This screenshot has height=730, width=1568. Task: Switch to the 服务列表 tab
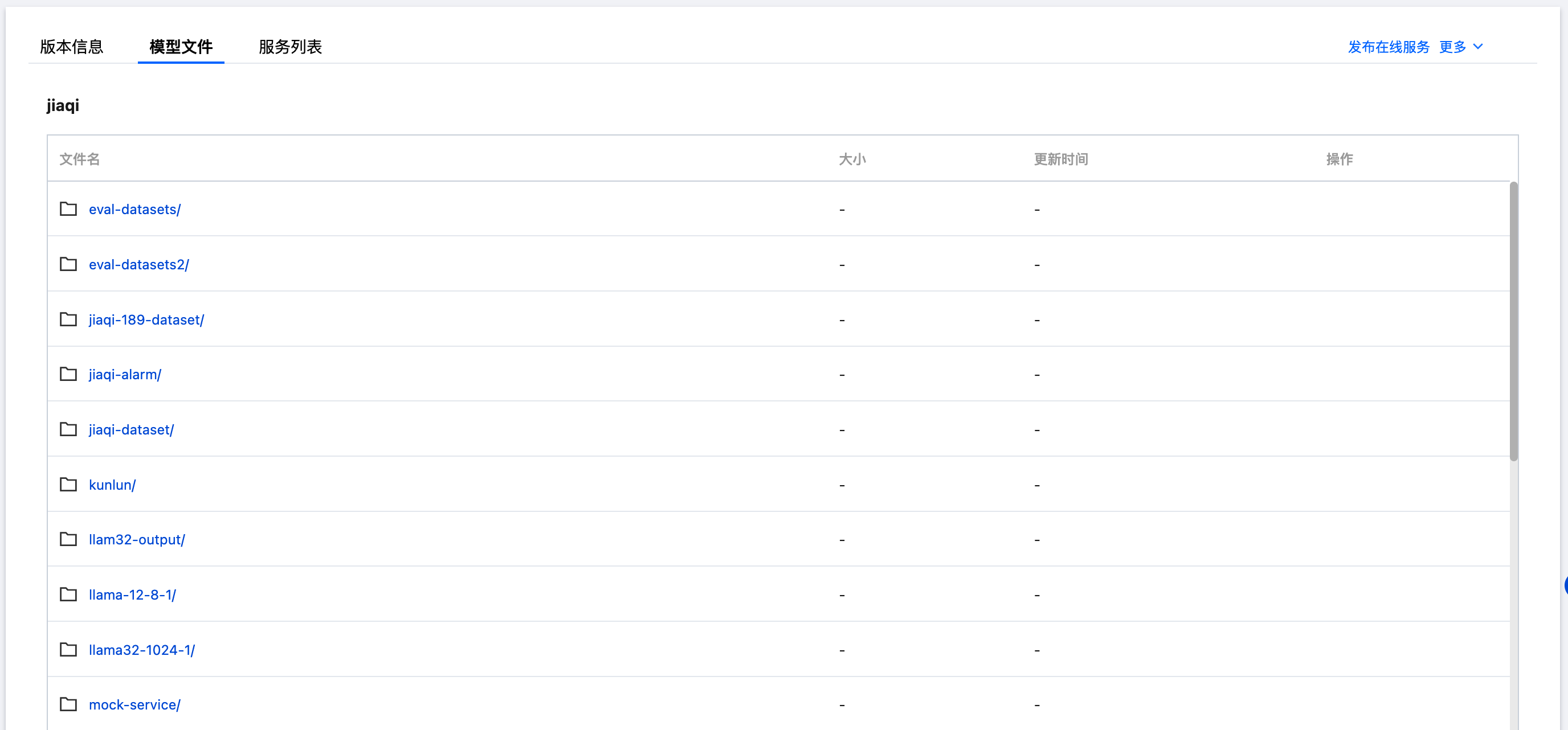[x=290, y=47]
